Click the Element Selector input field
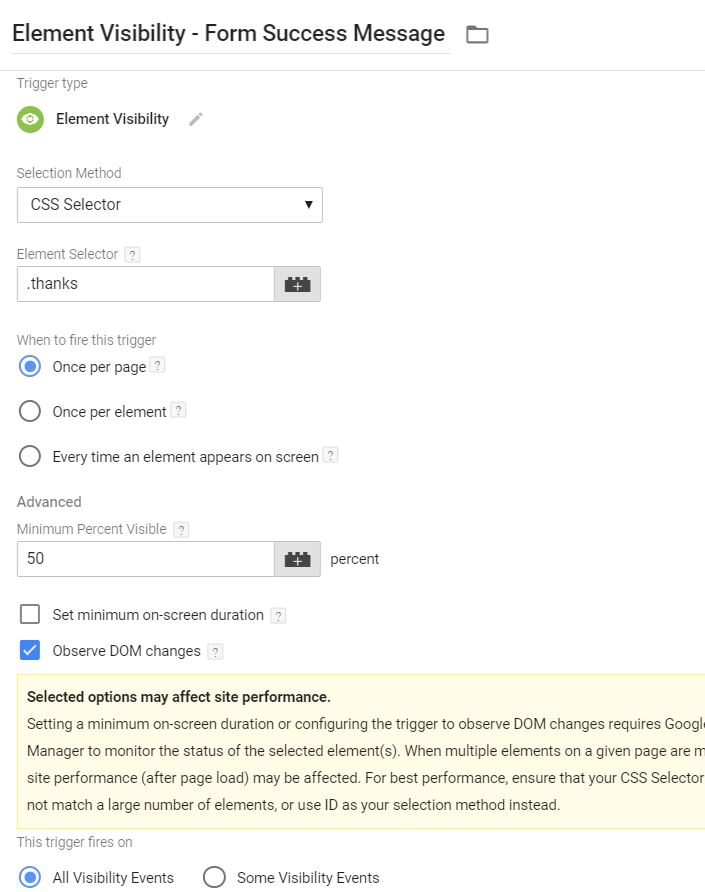This screenshot has height=892, width=705. (146, 284)
